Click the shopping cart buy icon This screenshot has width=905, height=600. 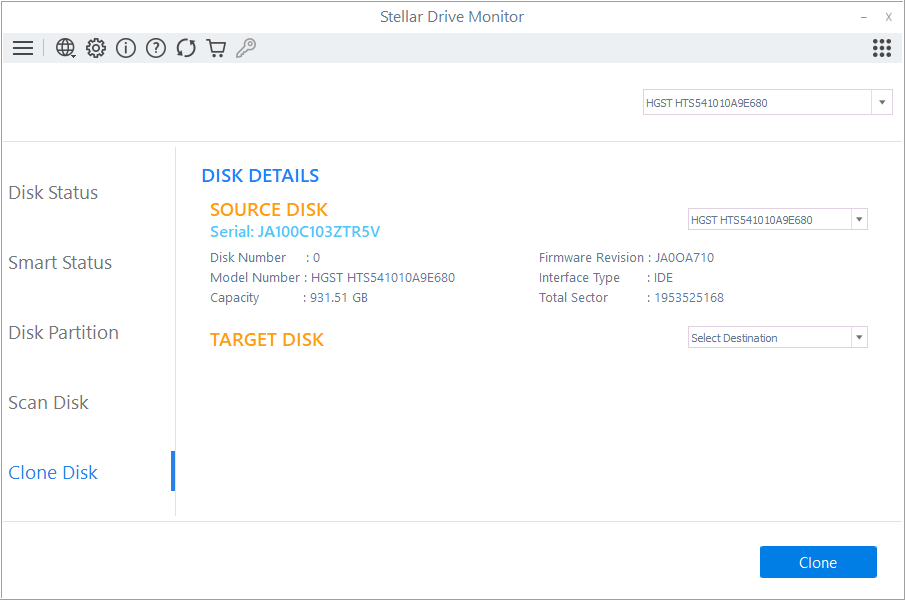pos(216,48)
